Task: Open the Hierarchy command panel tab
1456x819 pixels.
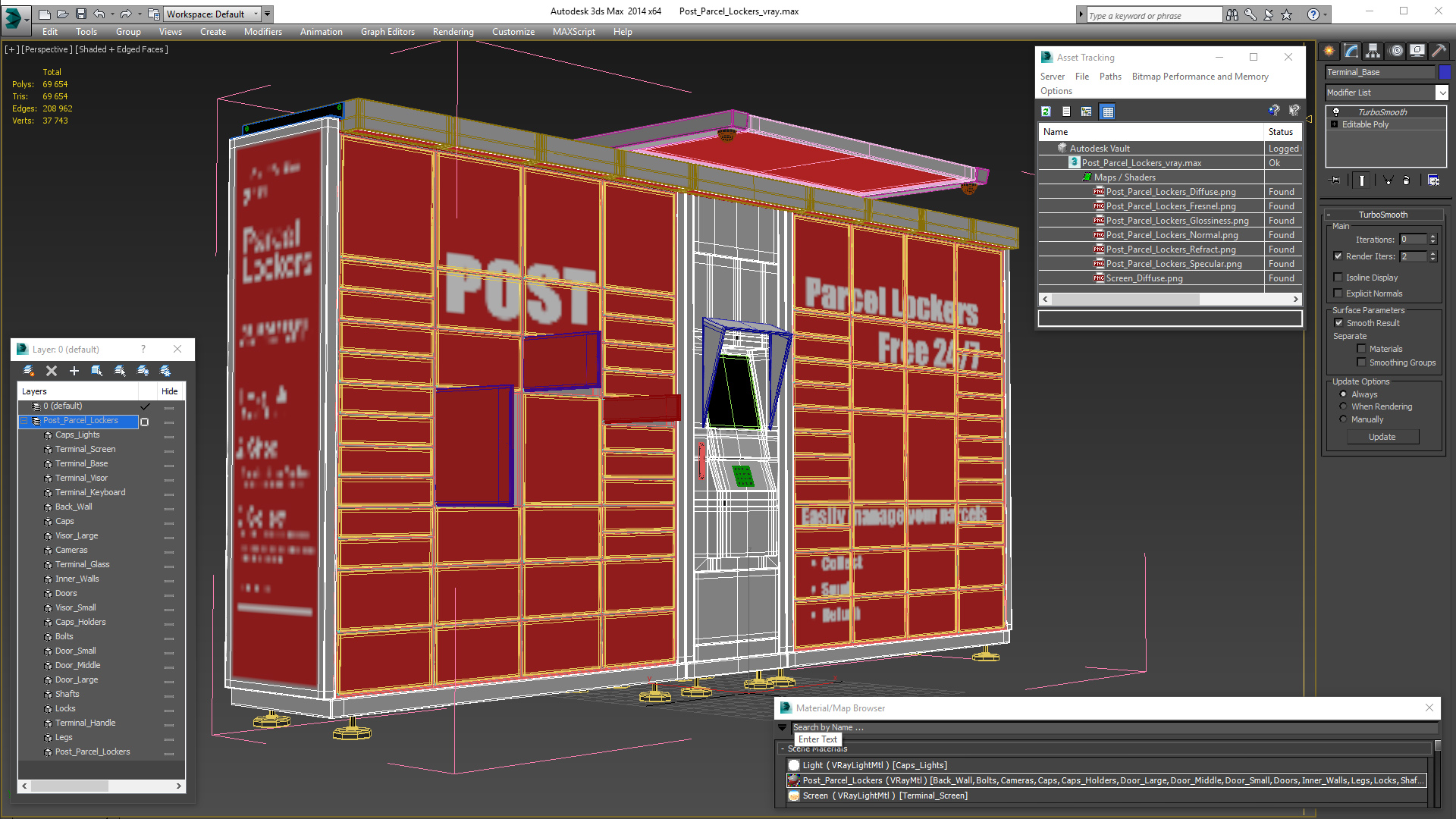Action: (x=1373, y=51)
